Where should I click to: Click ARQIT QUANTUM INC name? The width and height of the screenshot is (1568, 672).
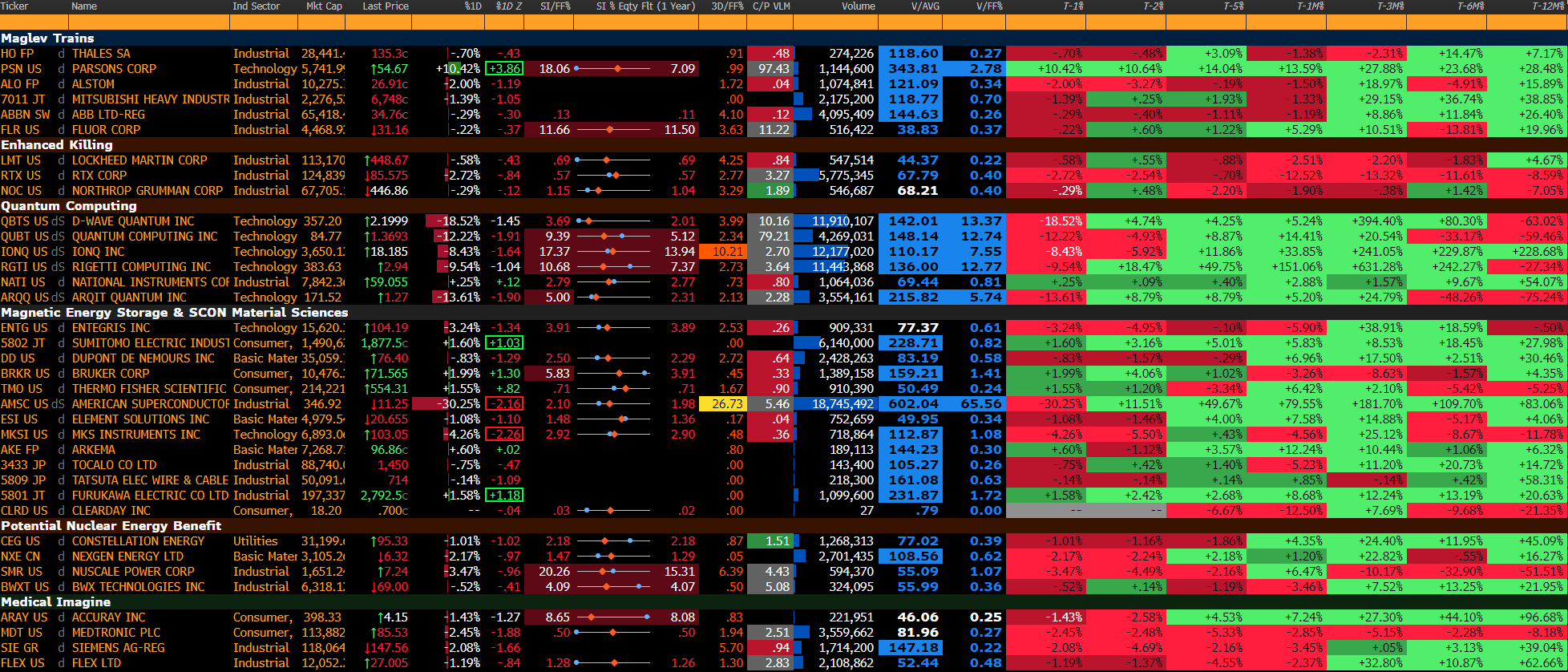(129, 298)
